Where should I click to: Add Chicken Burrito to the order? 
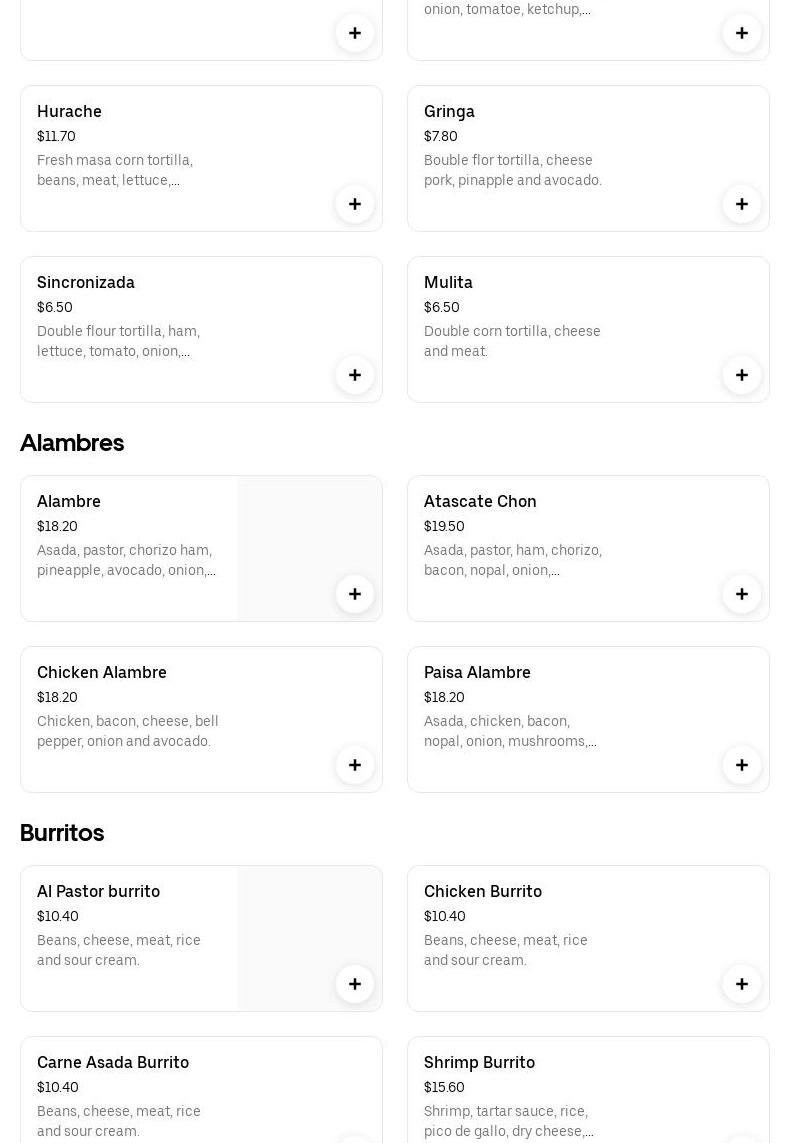click(742, 984)
